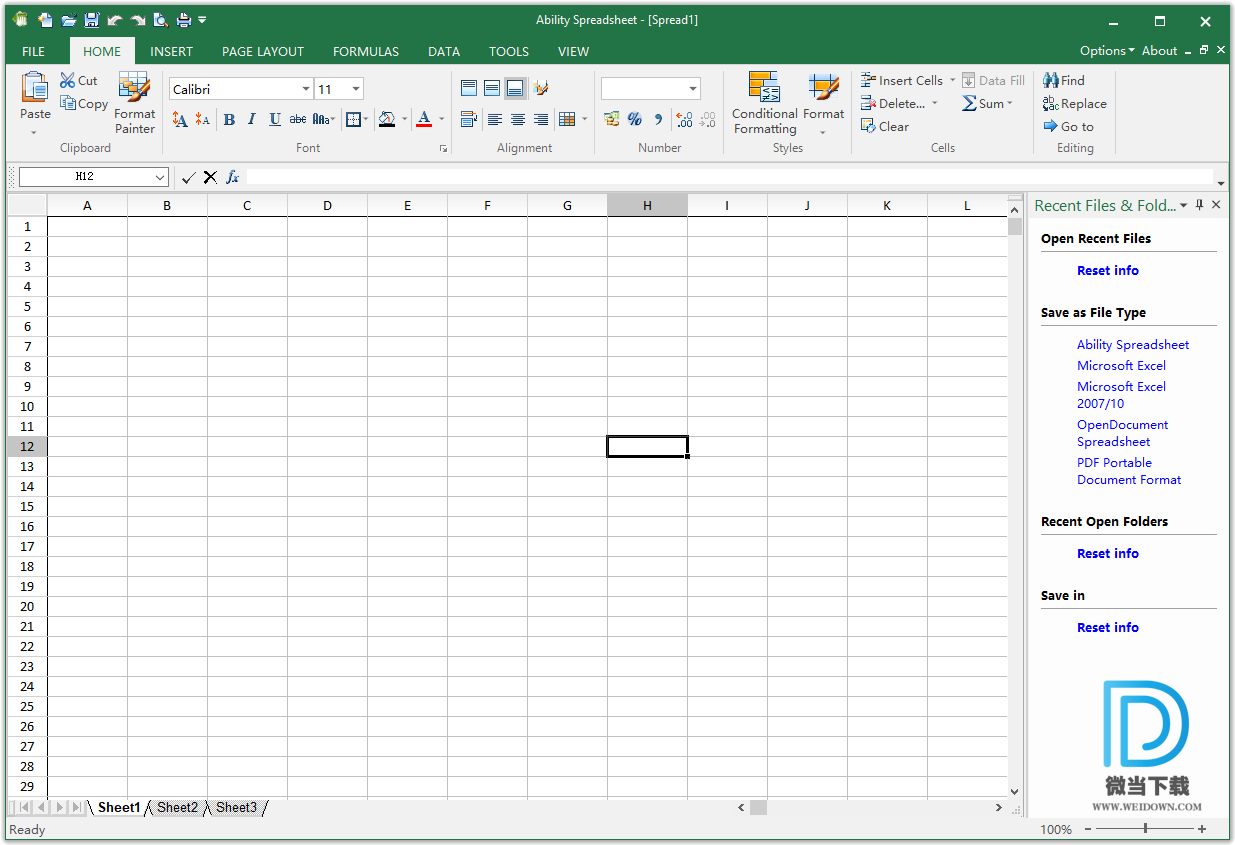Click the Print icon in title bar

tap(184, 20)
